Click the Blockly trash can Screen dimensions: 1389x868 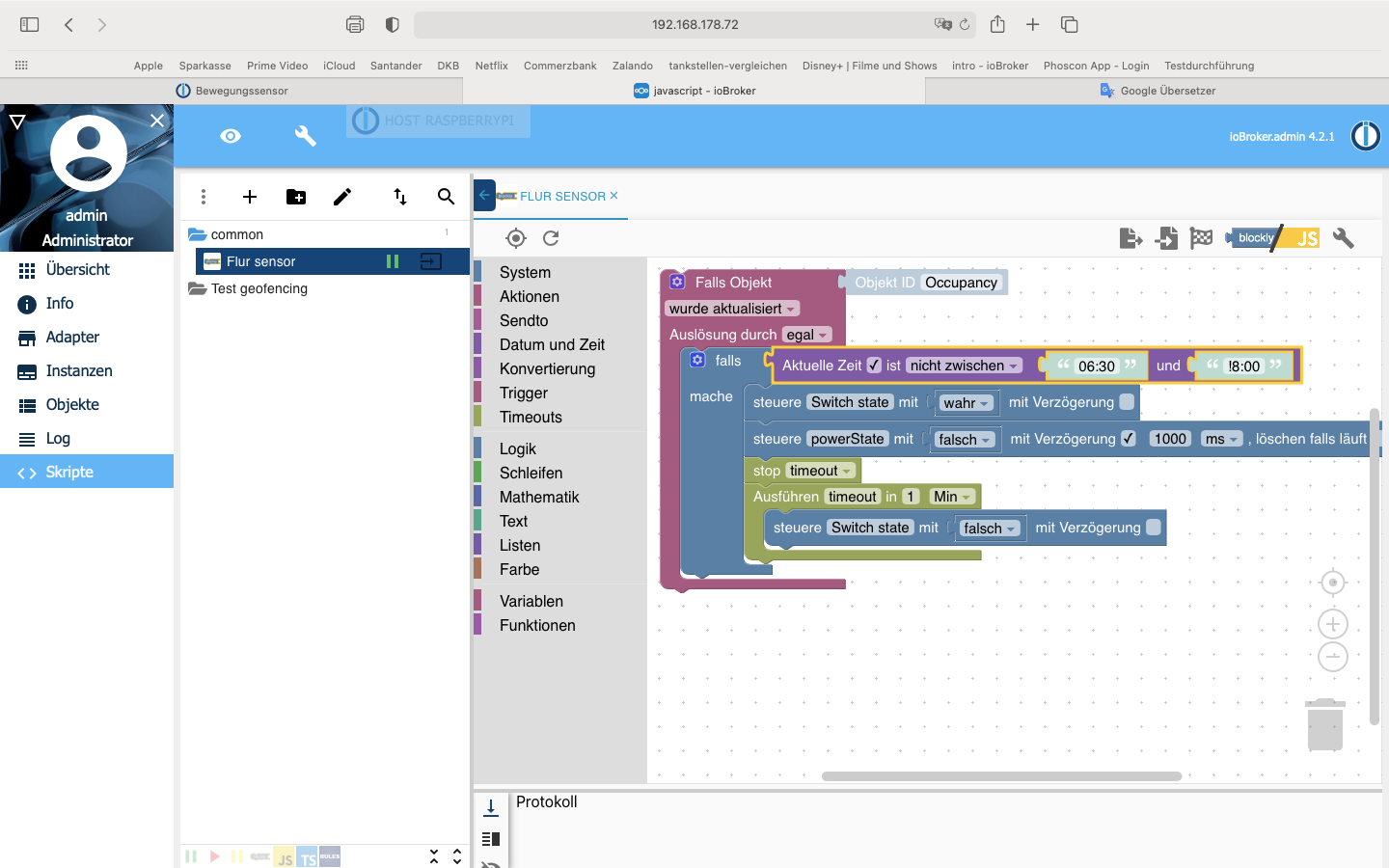pyautogui.click(x=1325, y=724)
